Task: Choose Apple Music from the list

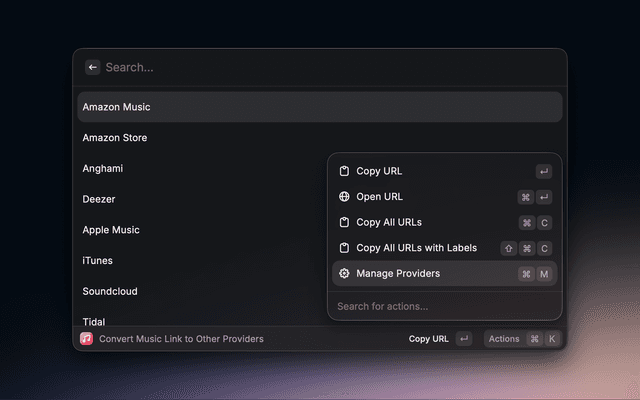Action: click(200, 230)
